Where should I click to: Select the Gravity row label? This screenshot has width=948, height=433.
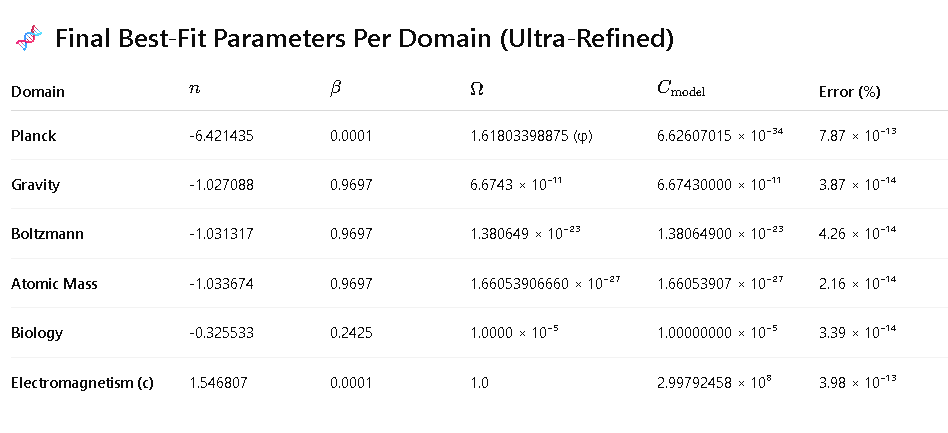[x=35, y=184]
